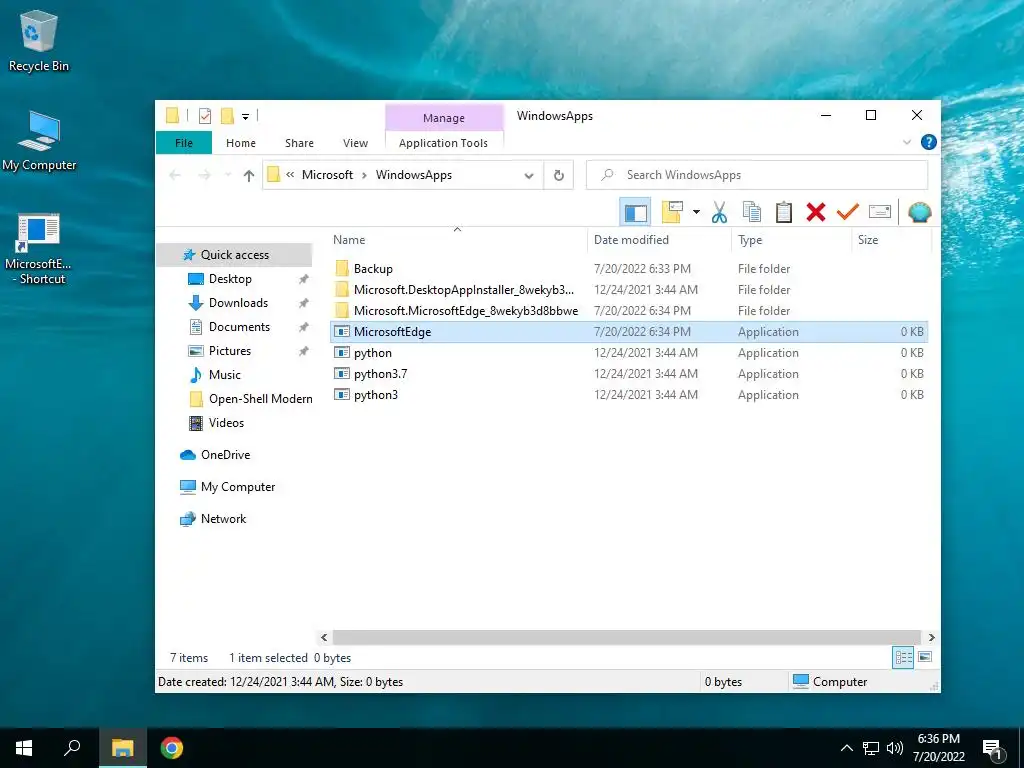Screen dimensions: 1024x768
Task: Select Network in navigation pane
Action: [x=223, y=519]
